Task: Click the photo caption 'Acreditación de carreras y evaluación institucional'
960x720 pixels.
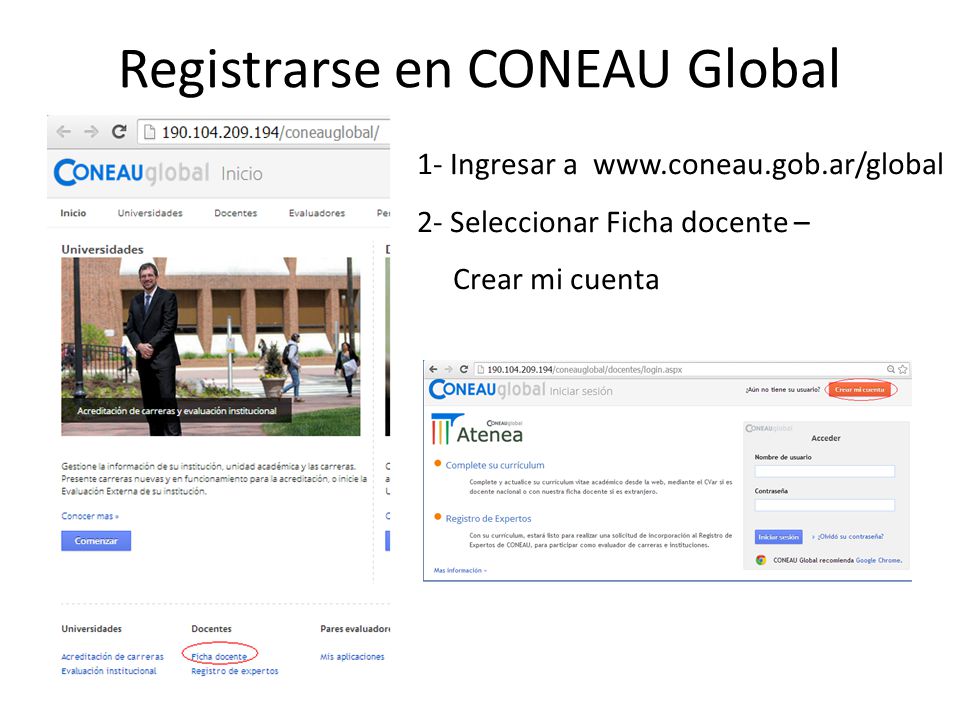Action: (177, 411)
